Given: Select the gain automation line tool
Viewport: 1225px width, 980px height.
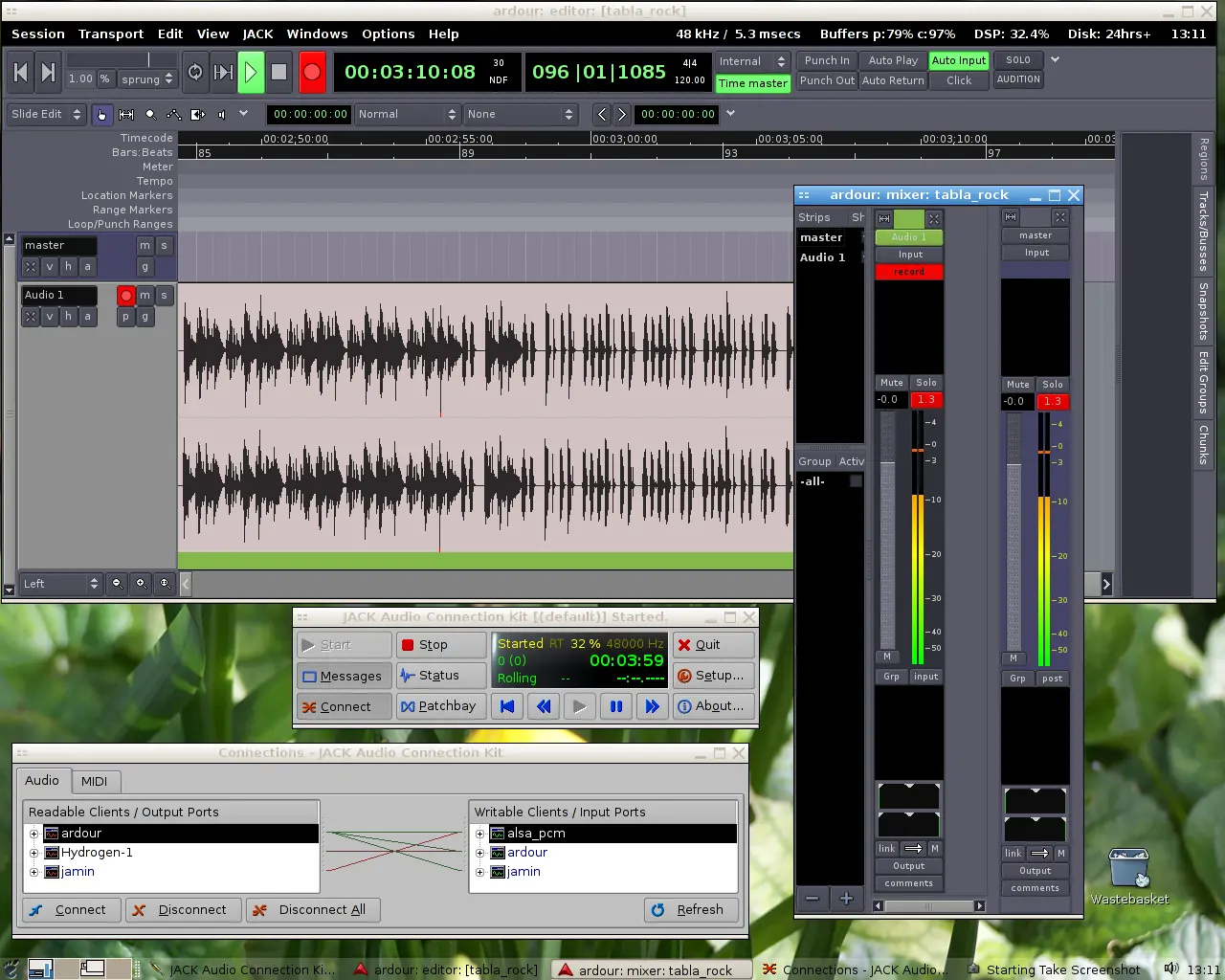Looking at the screenshot, I should coord(175,114).
